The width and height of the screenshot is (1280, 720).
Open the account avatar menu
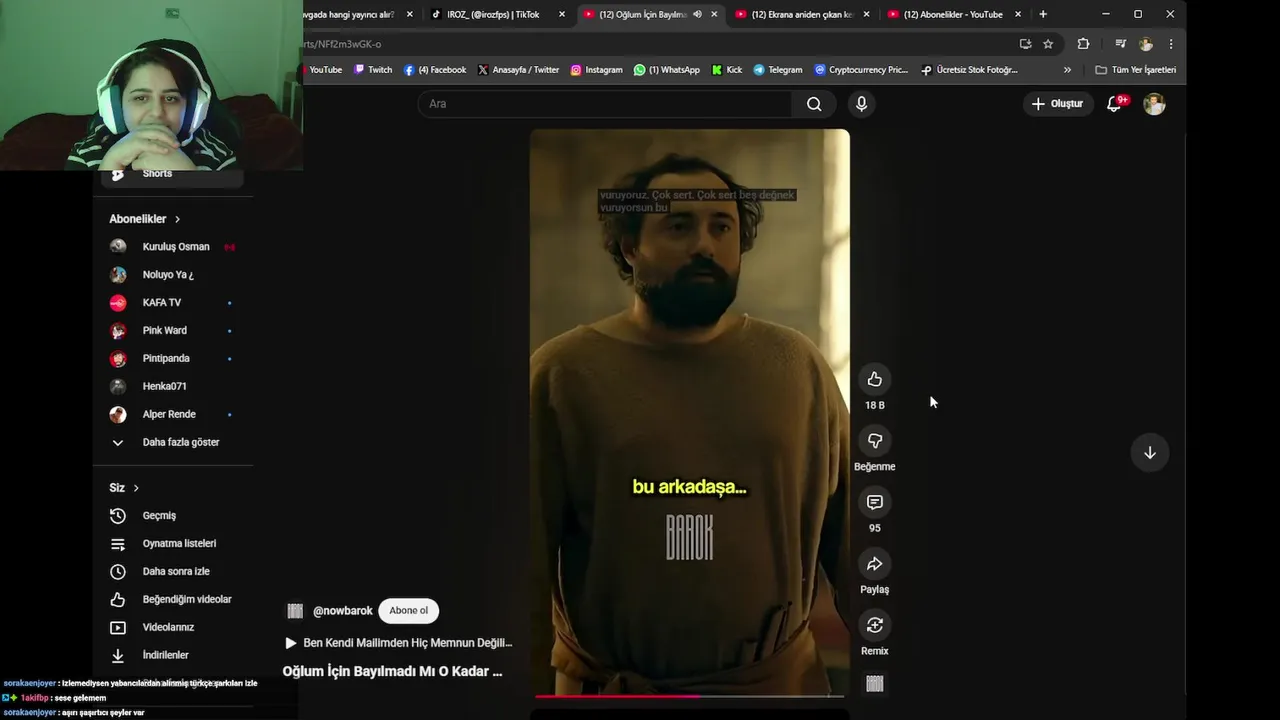(x=1154, y=104)
